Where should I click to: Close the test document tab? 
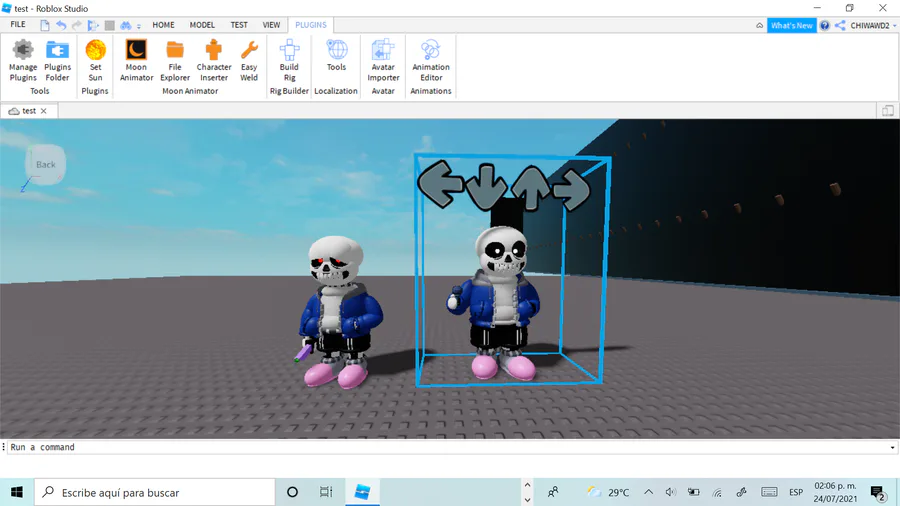point(44,111)
